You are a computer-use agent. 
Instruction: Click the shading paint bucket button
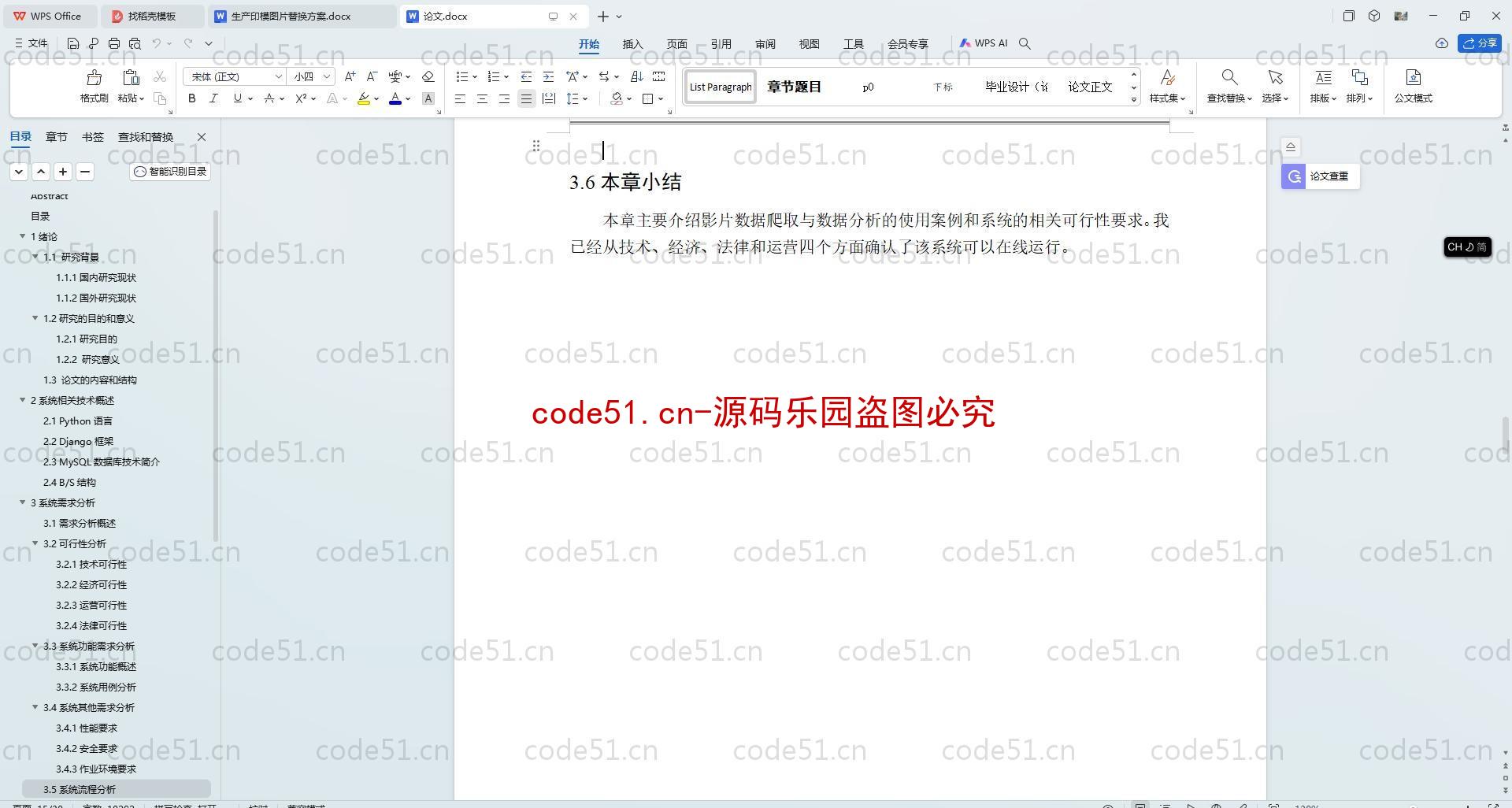point(617,98)
